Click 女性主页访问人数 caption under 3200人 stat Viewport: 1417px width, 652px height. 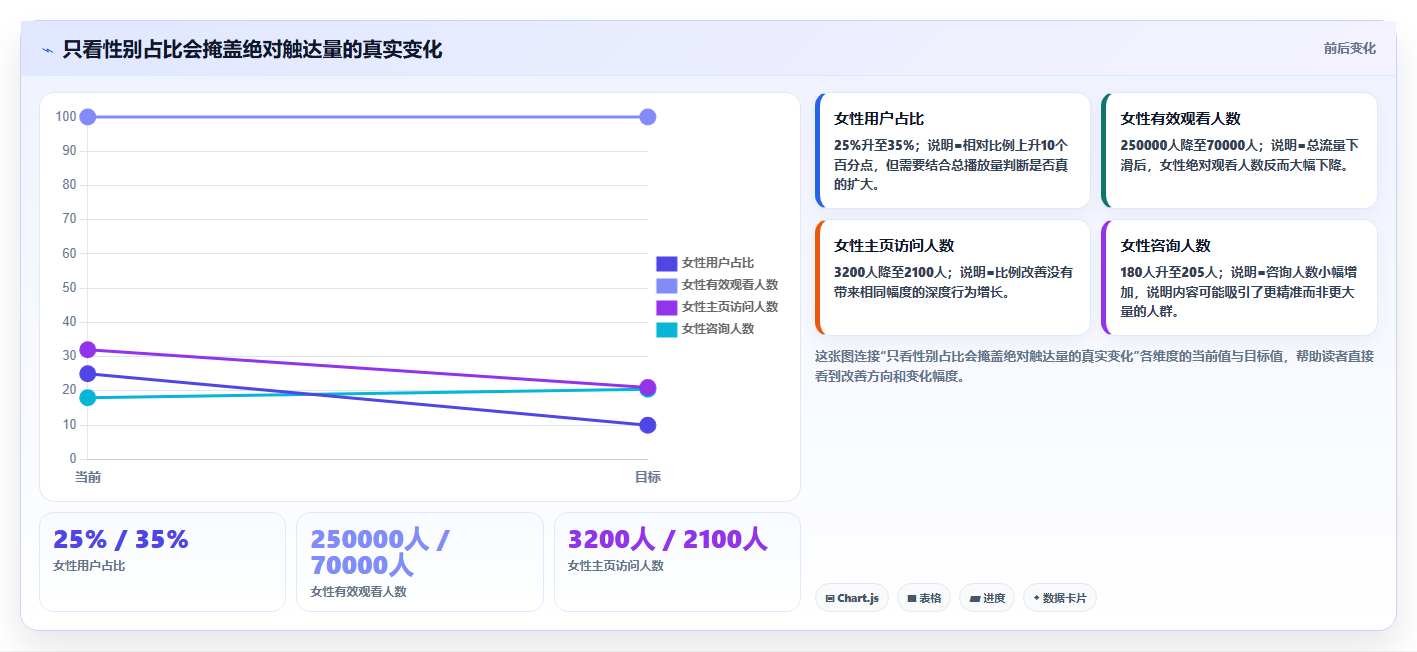coord(615,566)
